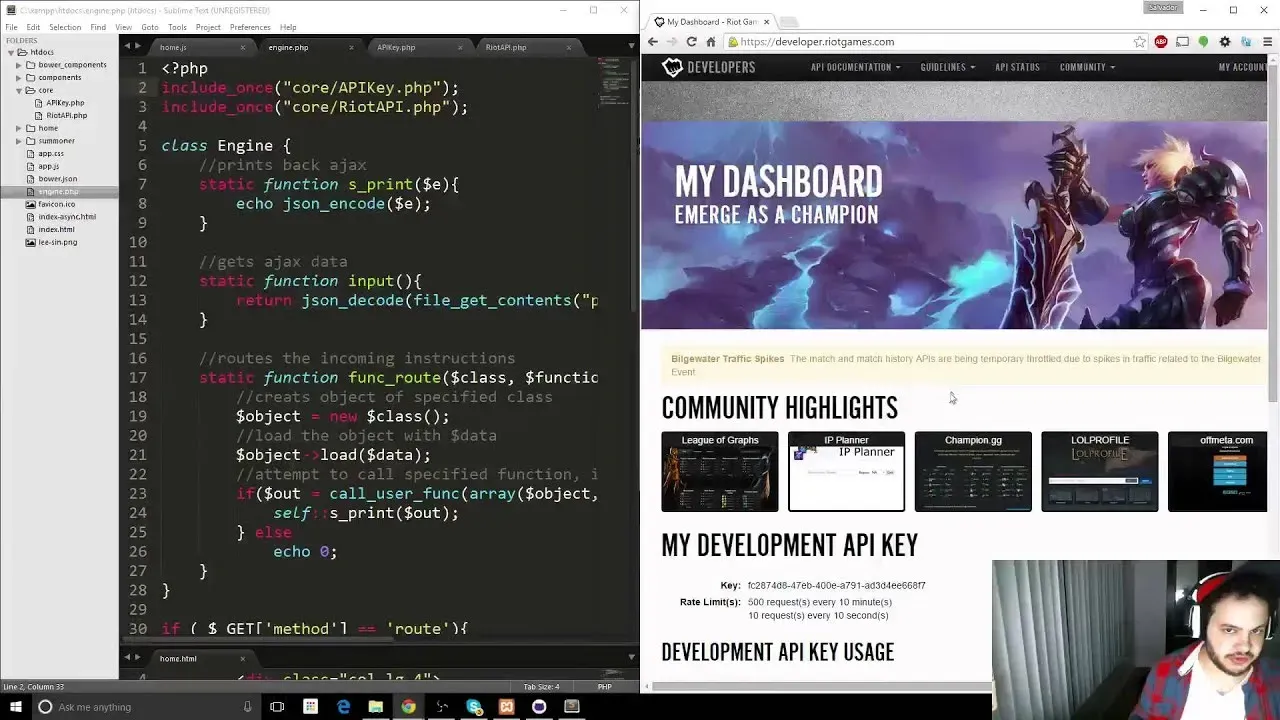This screenshot has width=1280, height=720.
Task: Close the engine.php tab
Action: pos(351,47)
